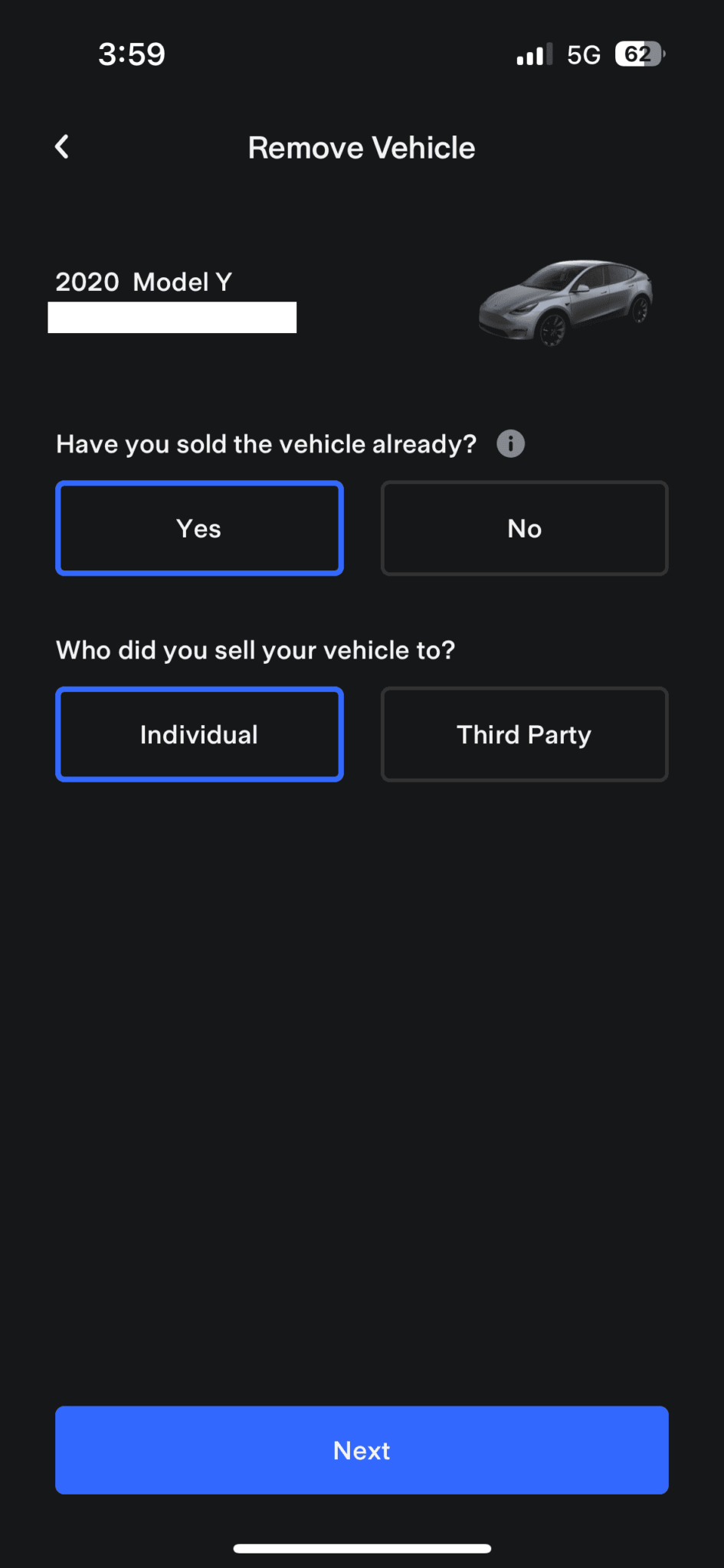This screenshot has width=724, height=1568.
Task: Tap the 2020 Model Y label
Action: 146,281
